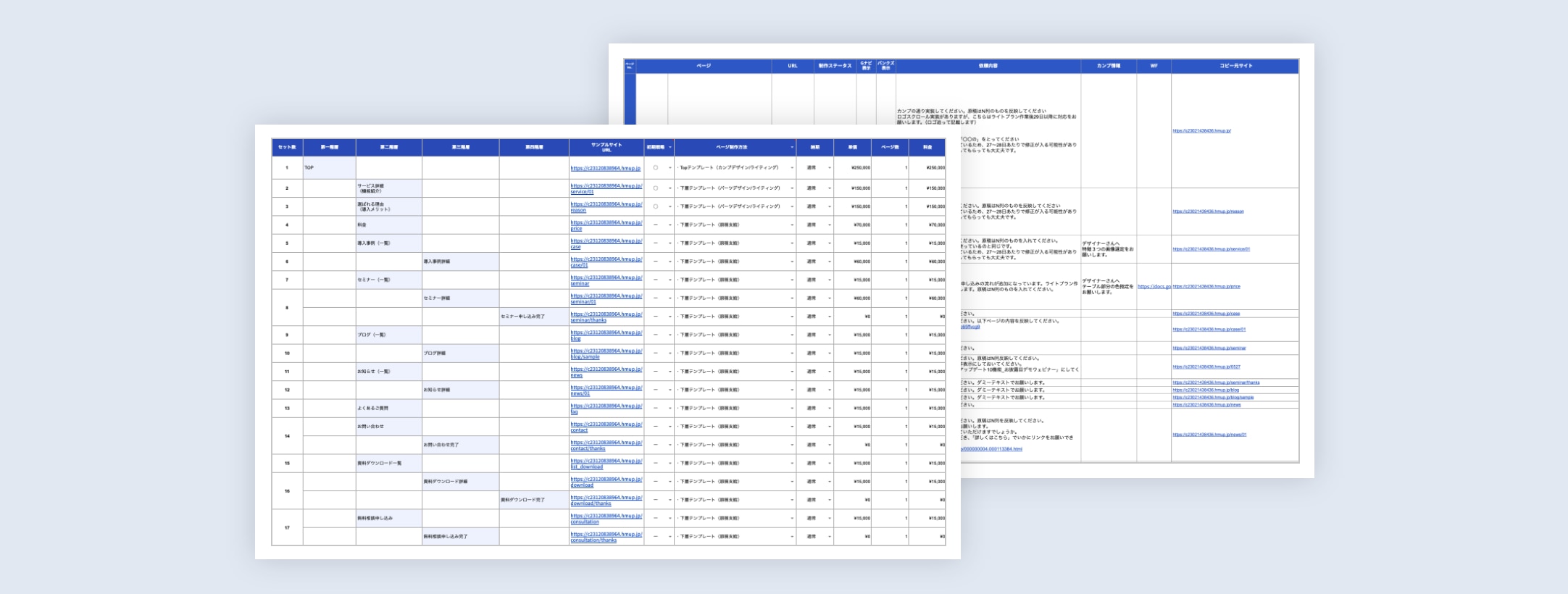Screen dimensions: 1568x594
Task: Select set number 17 cell
Action: pyautogui.click(x=287, y=527)
